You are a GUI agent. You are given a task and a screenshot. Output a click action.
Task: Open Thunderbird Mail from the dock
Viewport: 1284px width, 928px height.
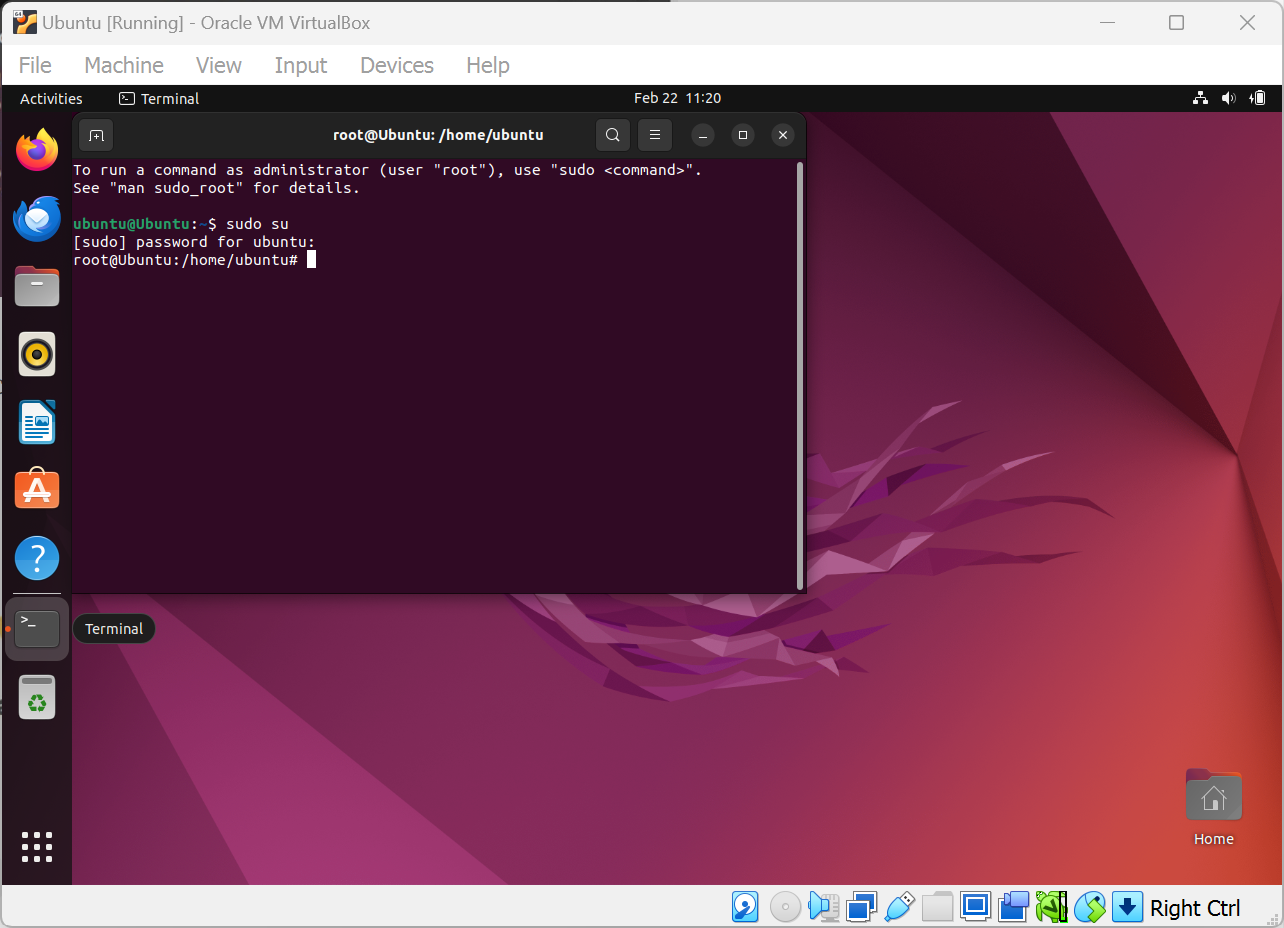coord(37,218)
